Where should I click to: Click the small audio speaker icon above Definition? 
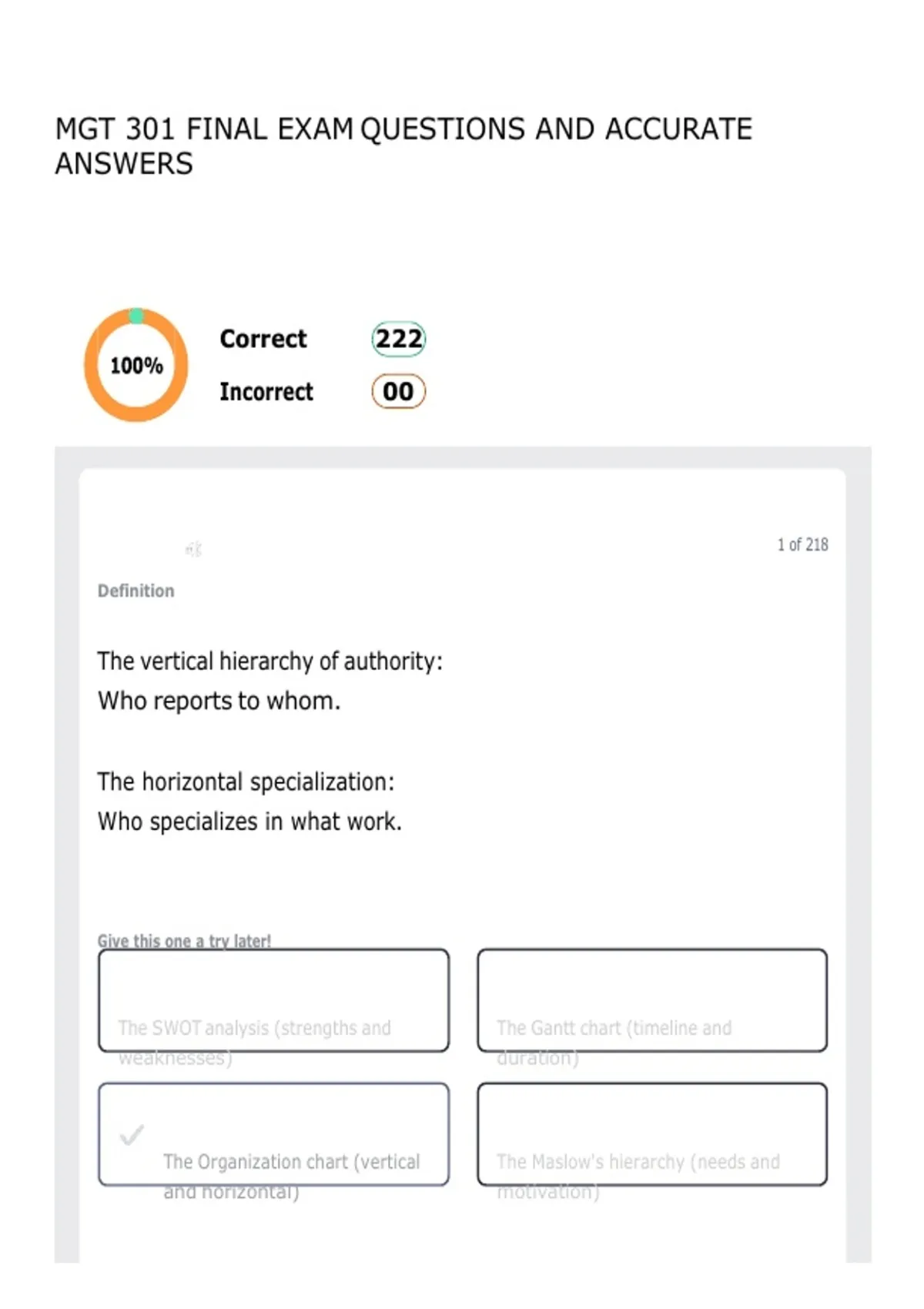point(193,549)
